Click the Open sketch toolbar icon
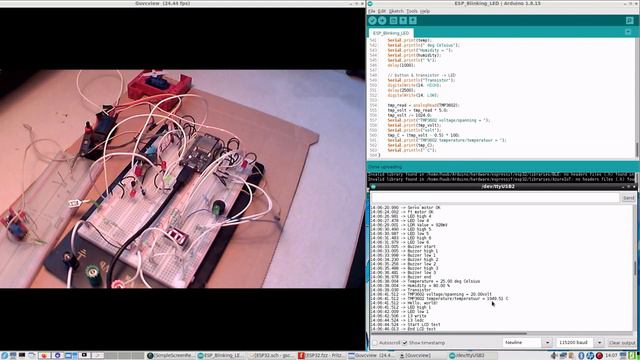The image size is (640, 360). tap(403, 20)
